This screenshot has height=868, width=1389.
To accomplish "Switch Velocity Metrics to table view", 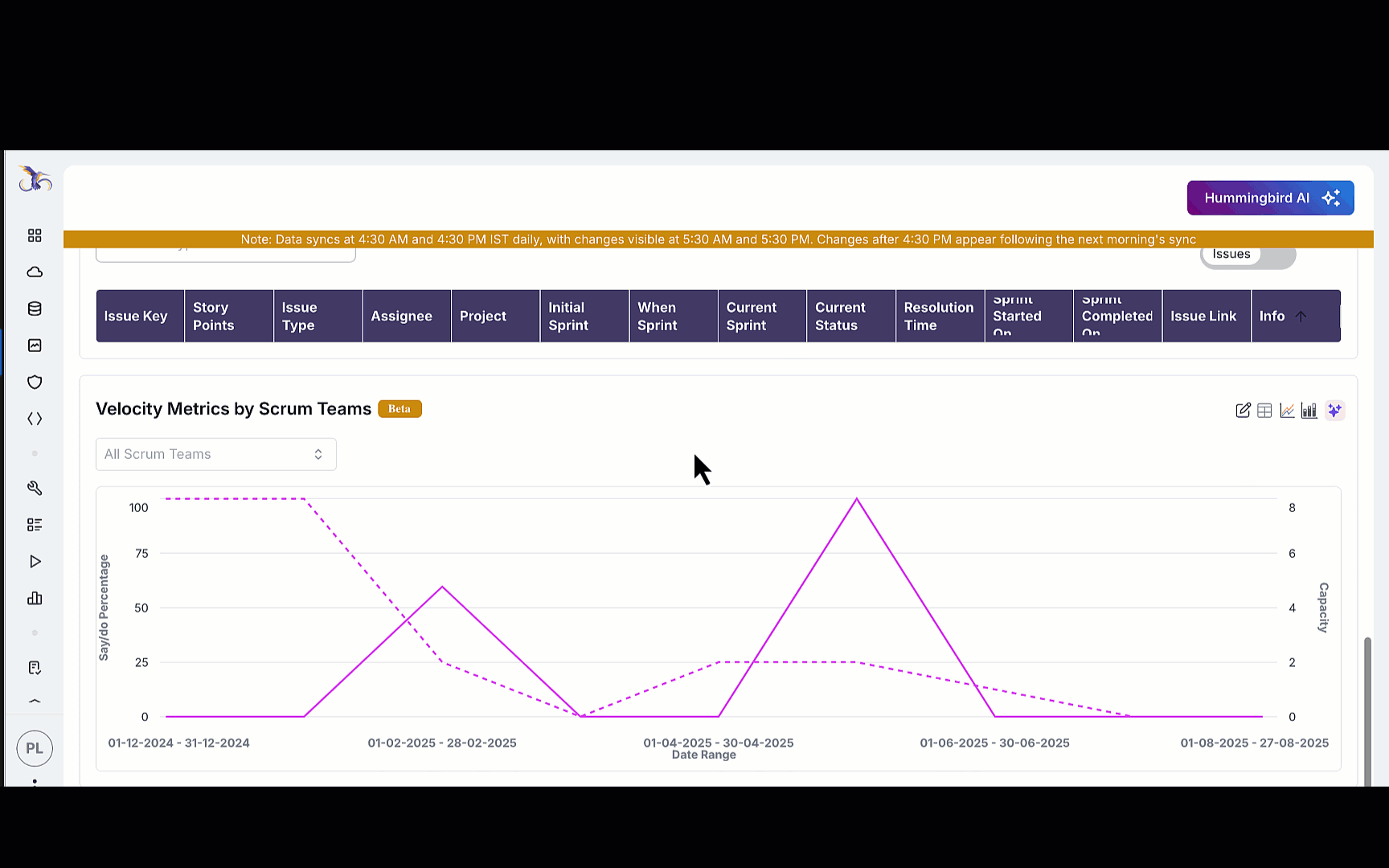I will click(1264, 411).
